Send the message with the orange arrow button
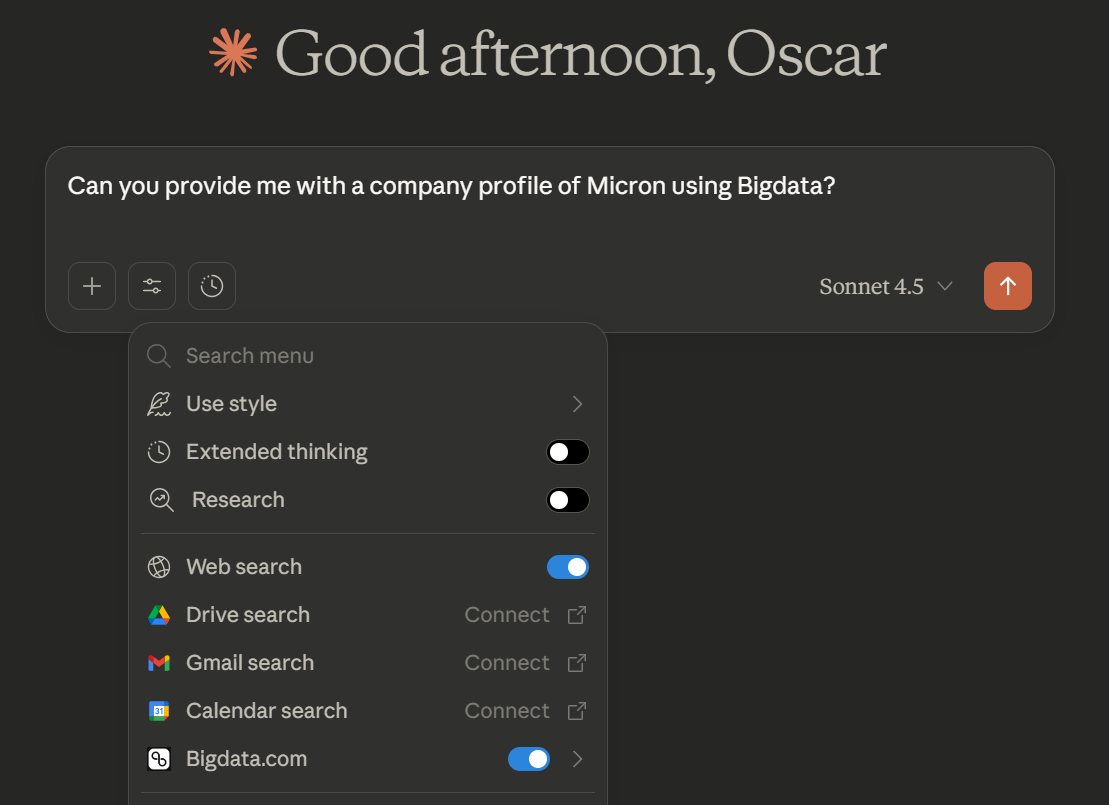 (1008, 286)
